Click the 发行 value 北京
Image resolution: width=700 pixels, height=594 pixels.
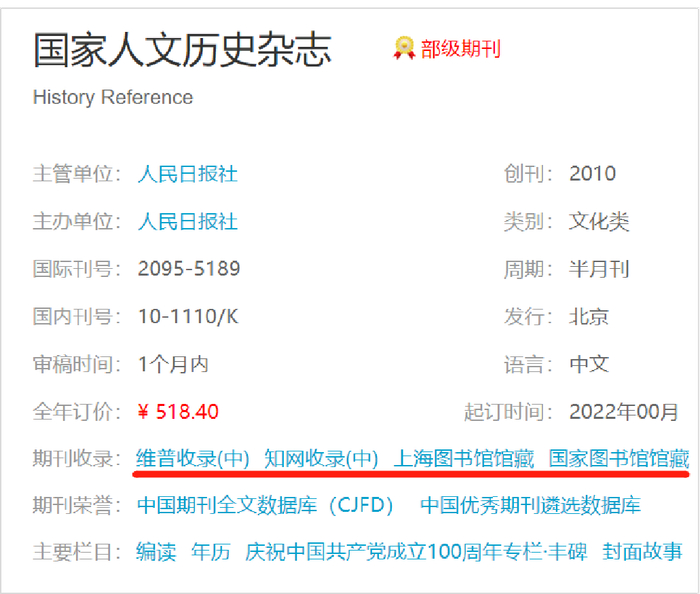[589, 317]
